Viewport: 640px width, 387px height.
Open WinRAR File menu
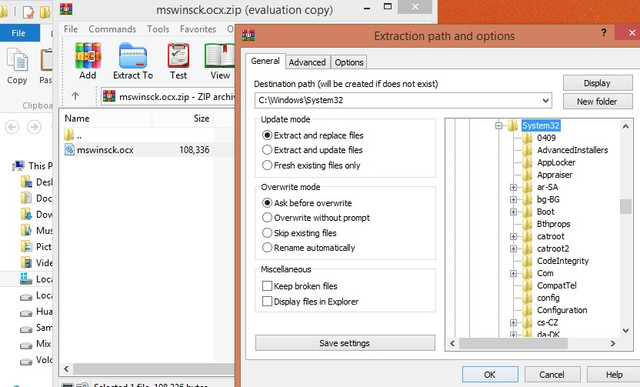[x=71, y=29]
